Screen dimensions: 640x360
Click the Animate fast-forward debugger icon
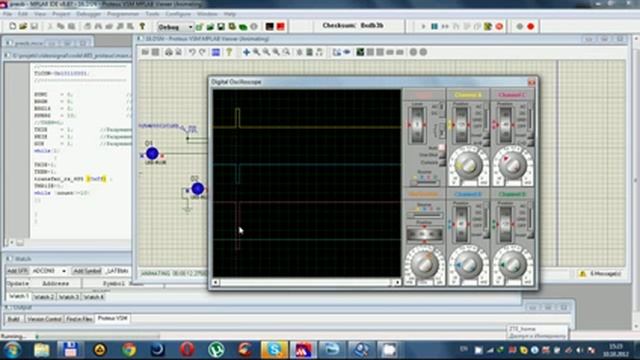tap(445, 27)
